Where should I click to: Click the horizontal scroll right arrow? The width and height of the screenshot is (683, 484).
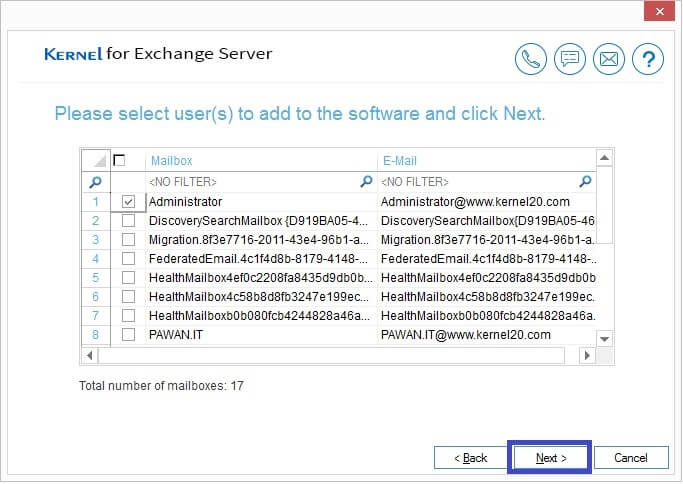[x=587, y=355]
